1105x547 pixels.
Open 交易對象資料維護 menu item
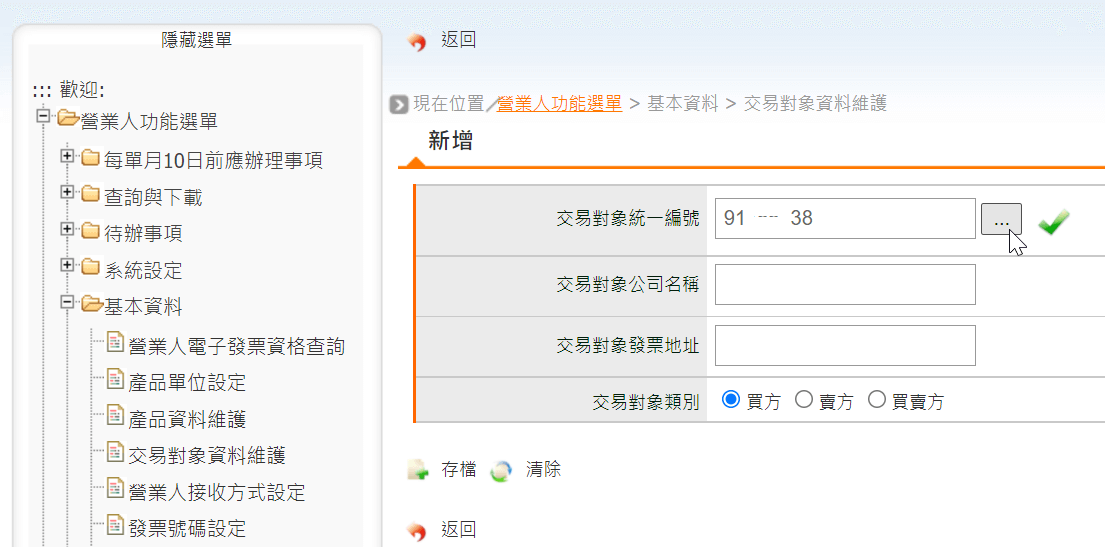click(x=207, y=455)
